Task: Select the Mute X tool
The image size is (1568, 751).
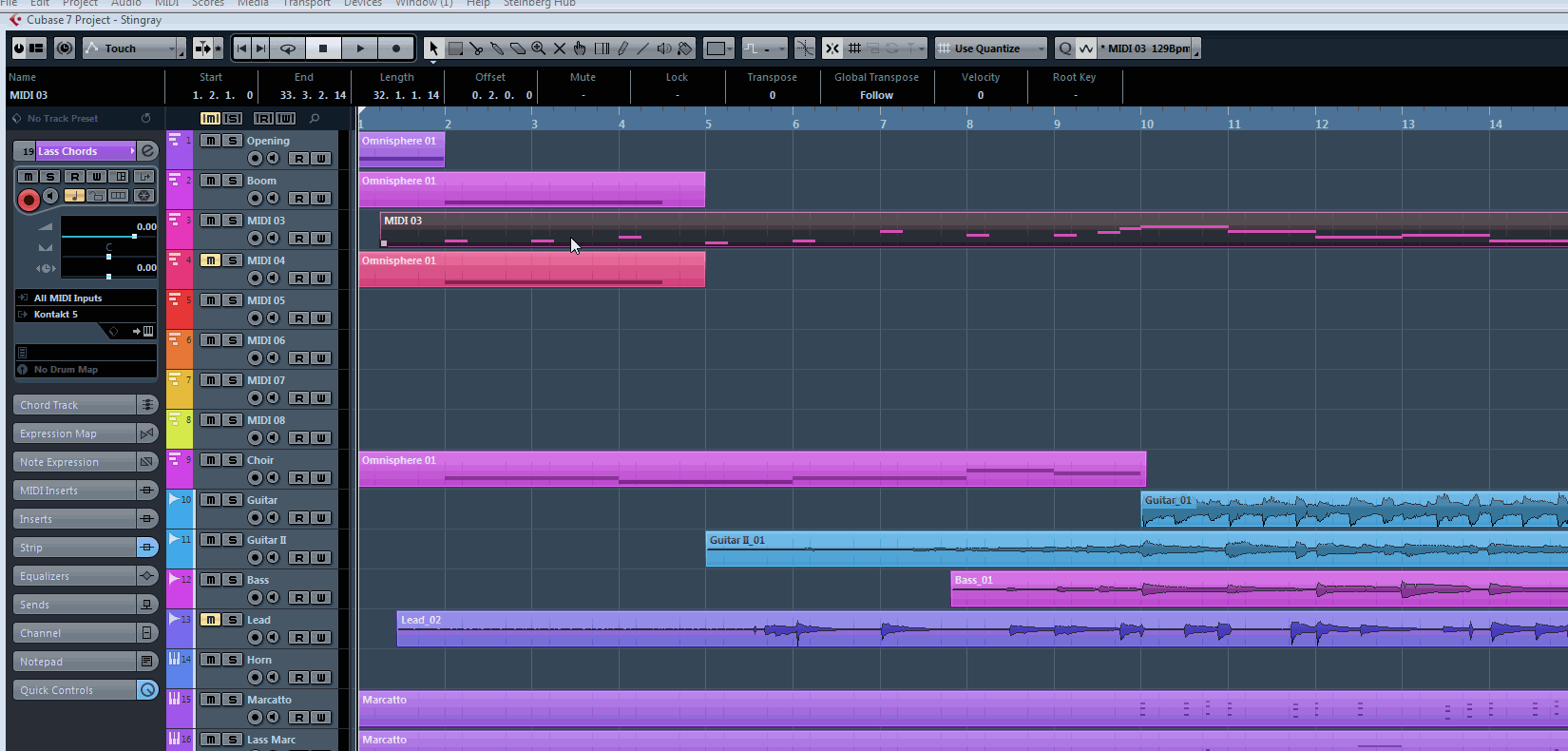Action: (560, 48)
